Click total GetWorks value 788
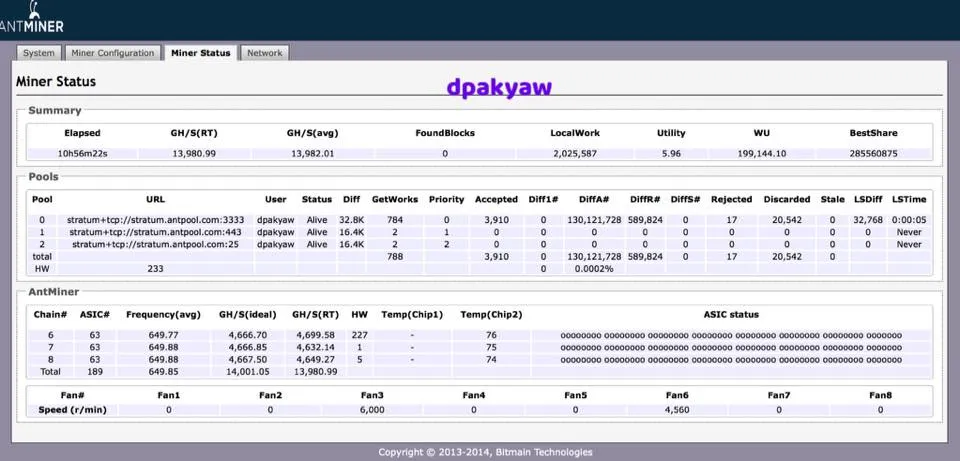 coord(395,257)
